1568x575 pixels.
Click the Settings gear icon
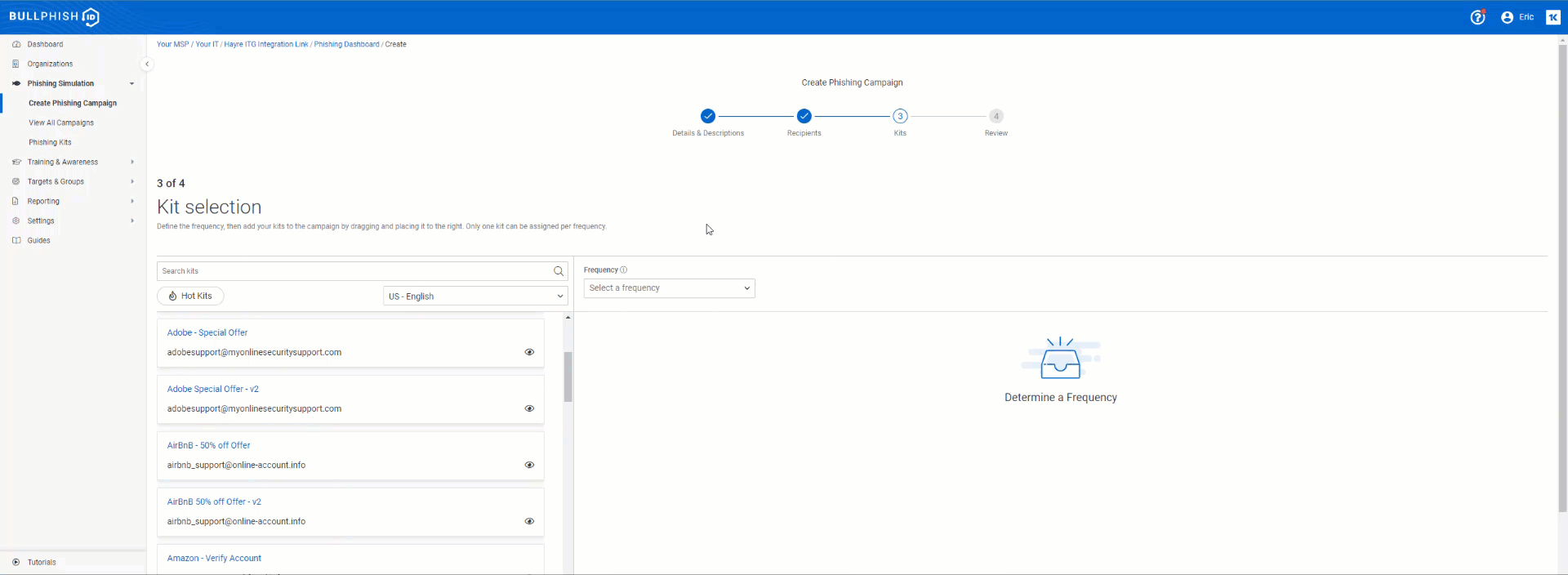click(16, 221)
